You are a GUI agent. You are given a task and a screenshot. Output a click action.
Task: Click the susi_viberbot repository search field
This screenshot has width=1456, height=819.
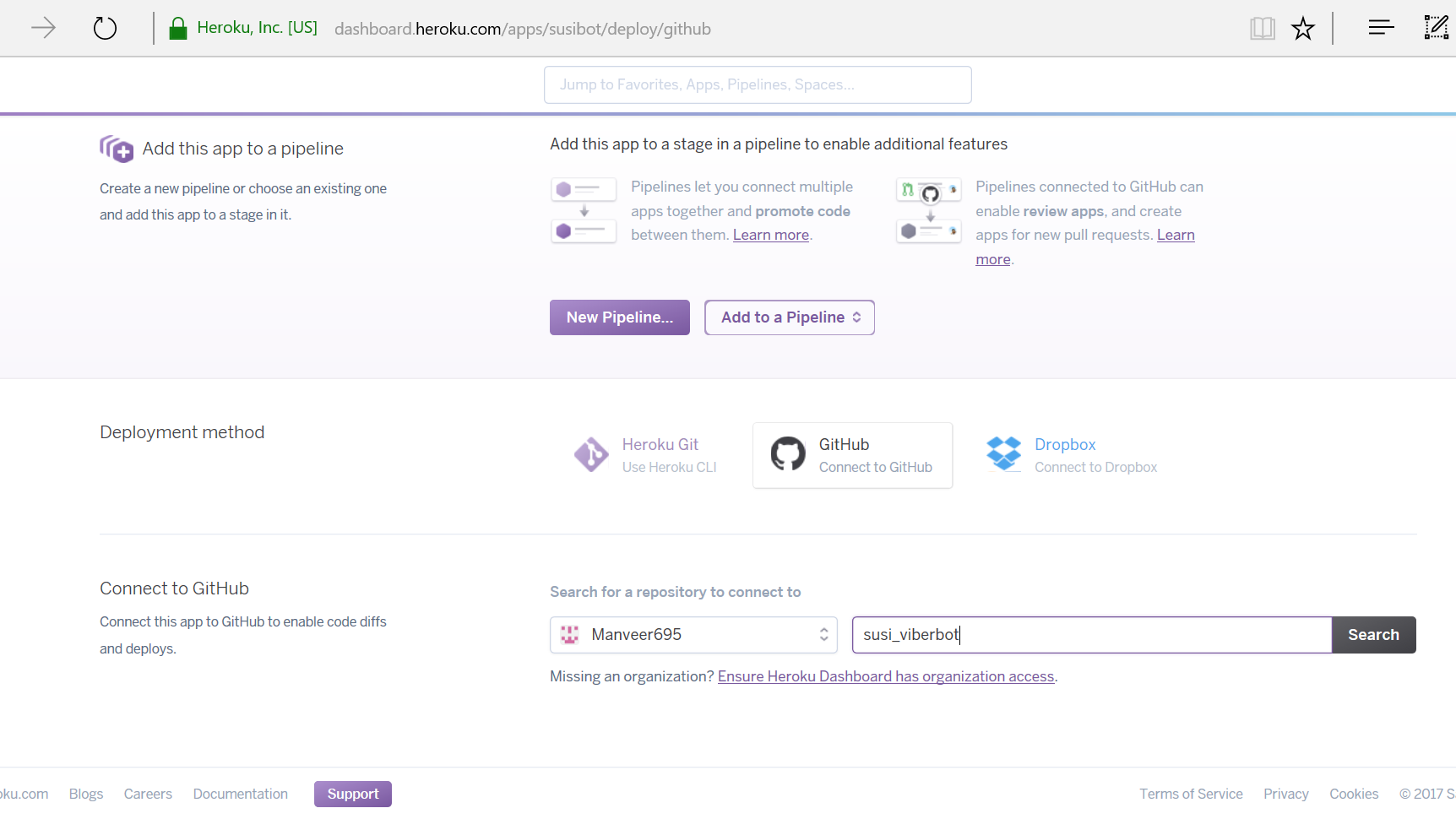click(1092, 635)
